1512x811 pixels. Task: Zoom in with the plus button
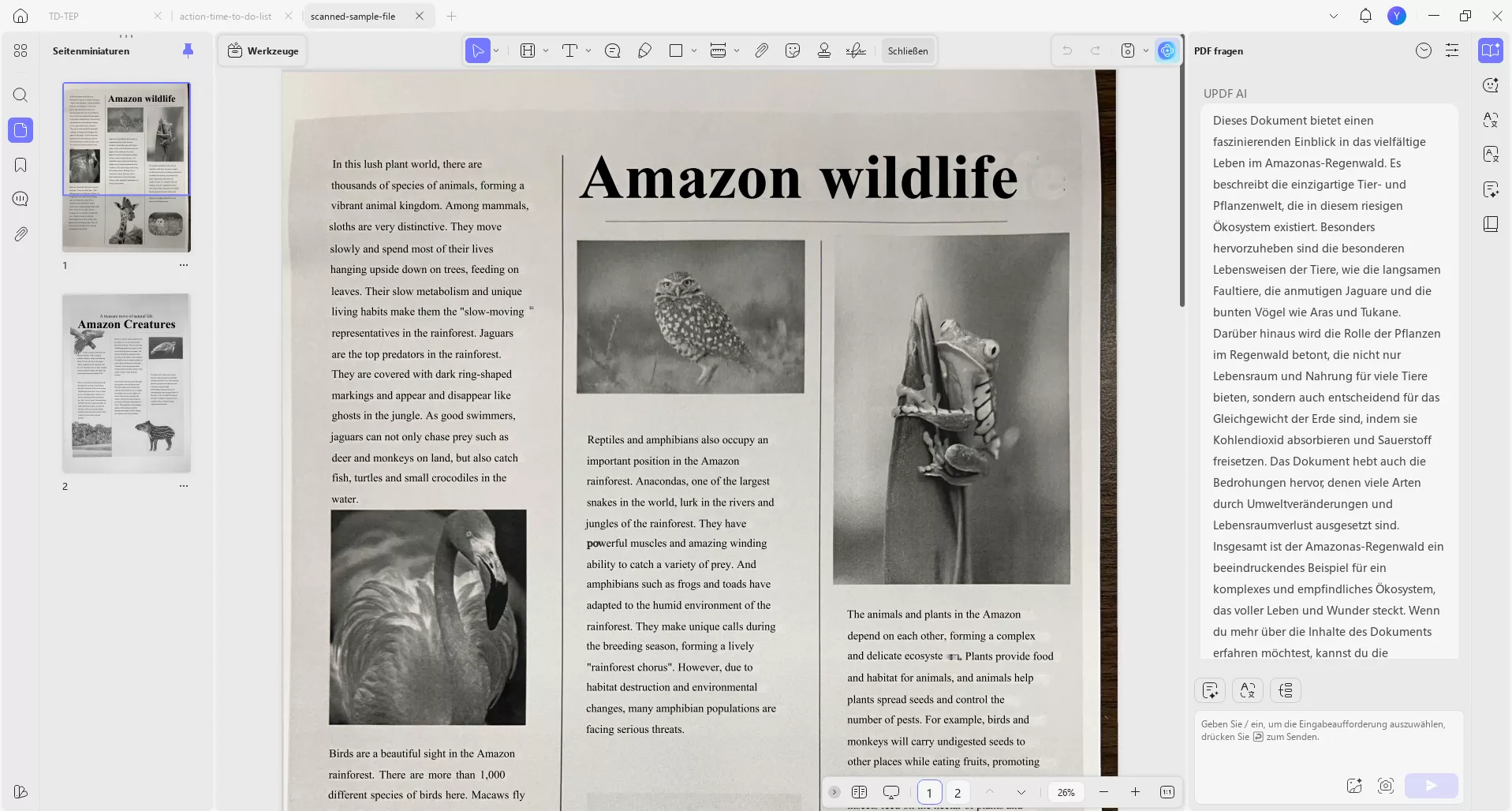[1135, 792]
